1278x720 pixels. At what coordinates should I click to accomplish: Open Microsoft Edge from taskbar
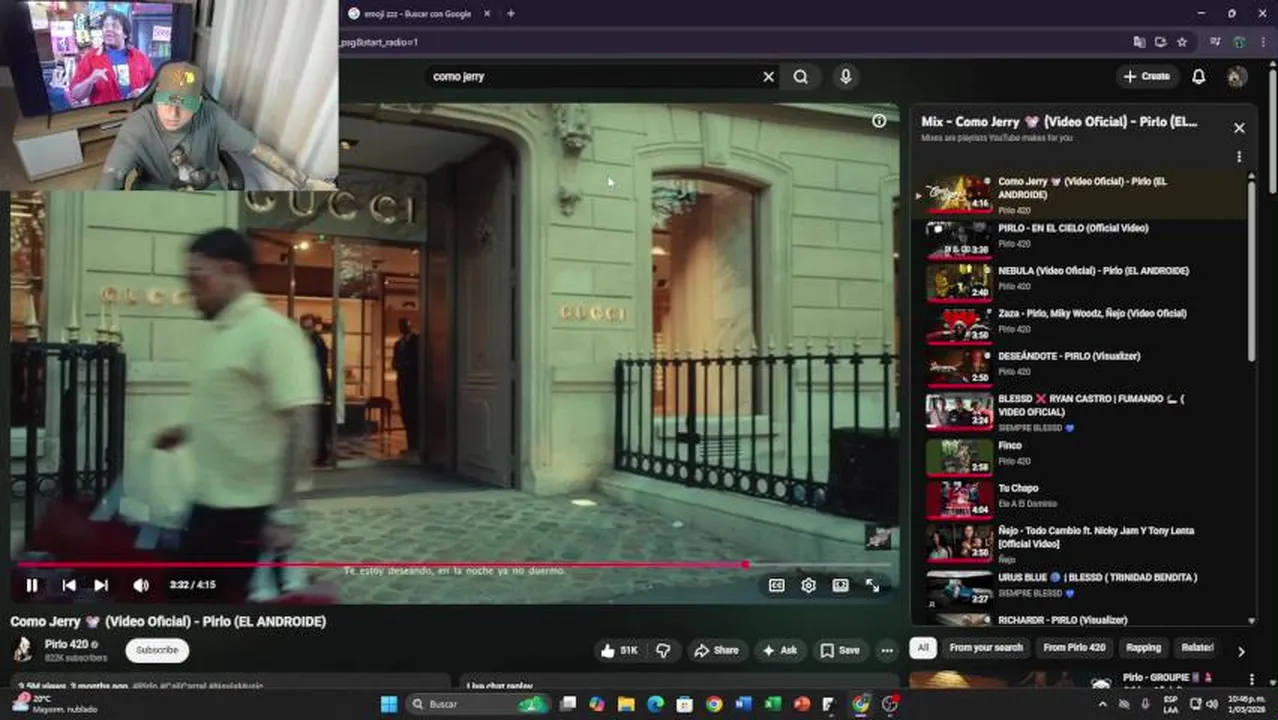(655, 704)
